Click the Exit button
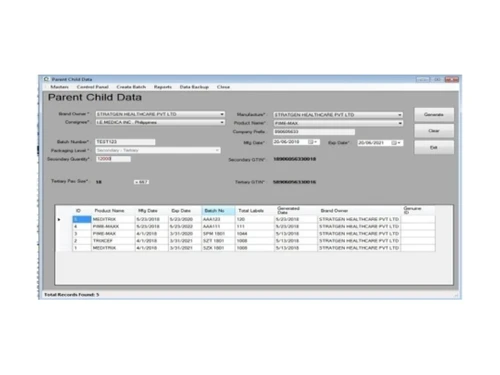 434,147
